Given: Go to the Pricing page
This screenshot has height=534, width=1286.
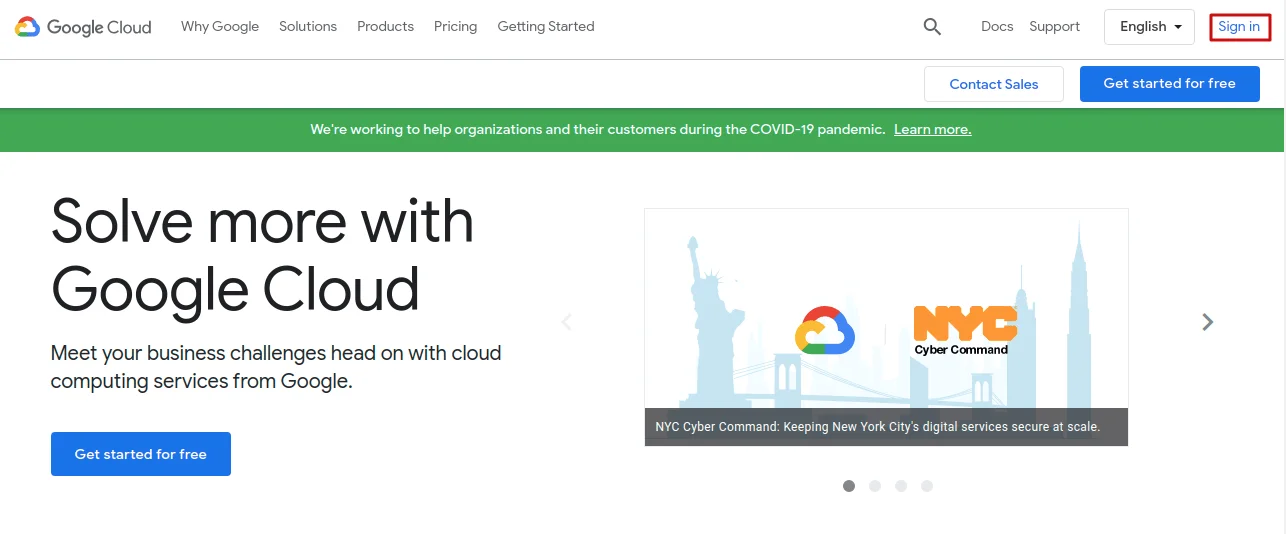Looking at the screenshot, I should pyautogui.click(x=455, y=27).
